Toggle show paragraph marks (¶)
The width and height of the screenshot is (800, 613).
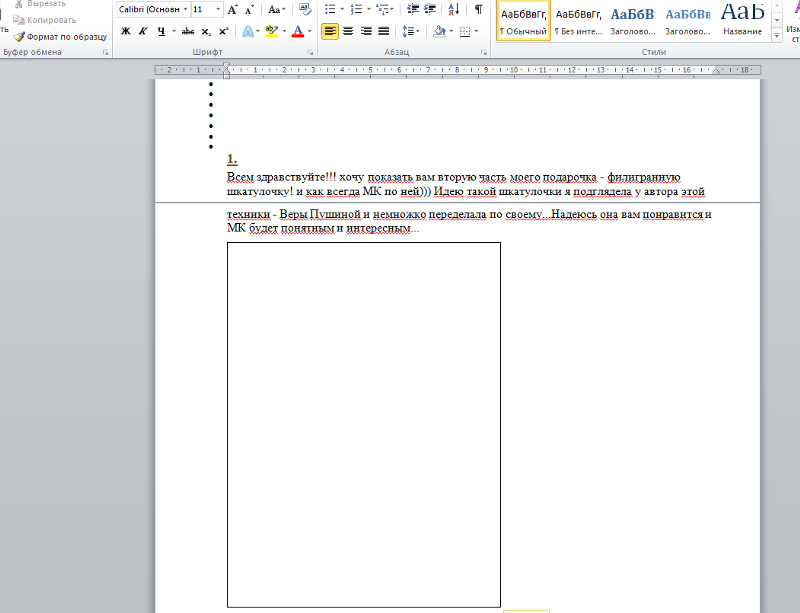tap(479, 9)
